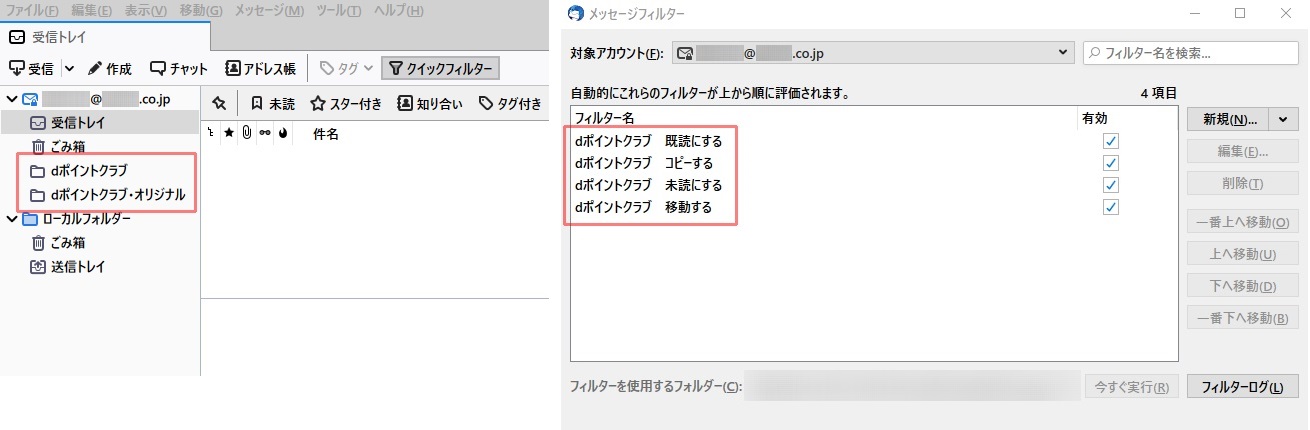Filter by タグ付き (Tagged) messages

tap(509, 103)
